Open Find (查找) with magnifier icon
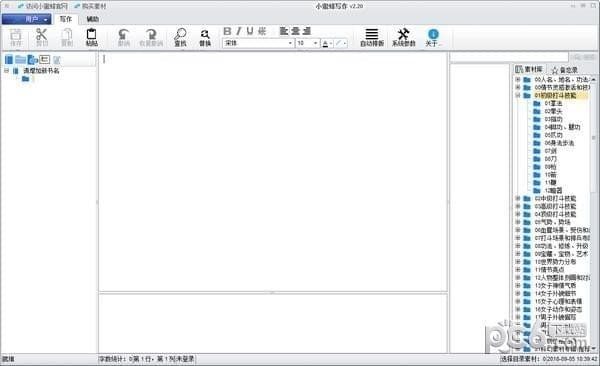The image size is (600, 366). 180,38
